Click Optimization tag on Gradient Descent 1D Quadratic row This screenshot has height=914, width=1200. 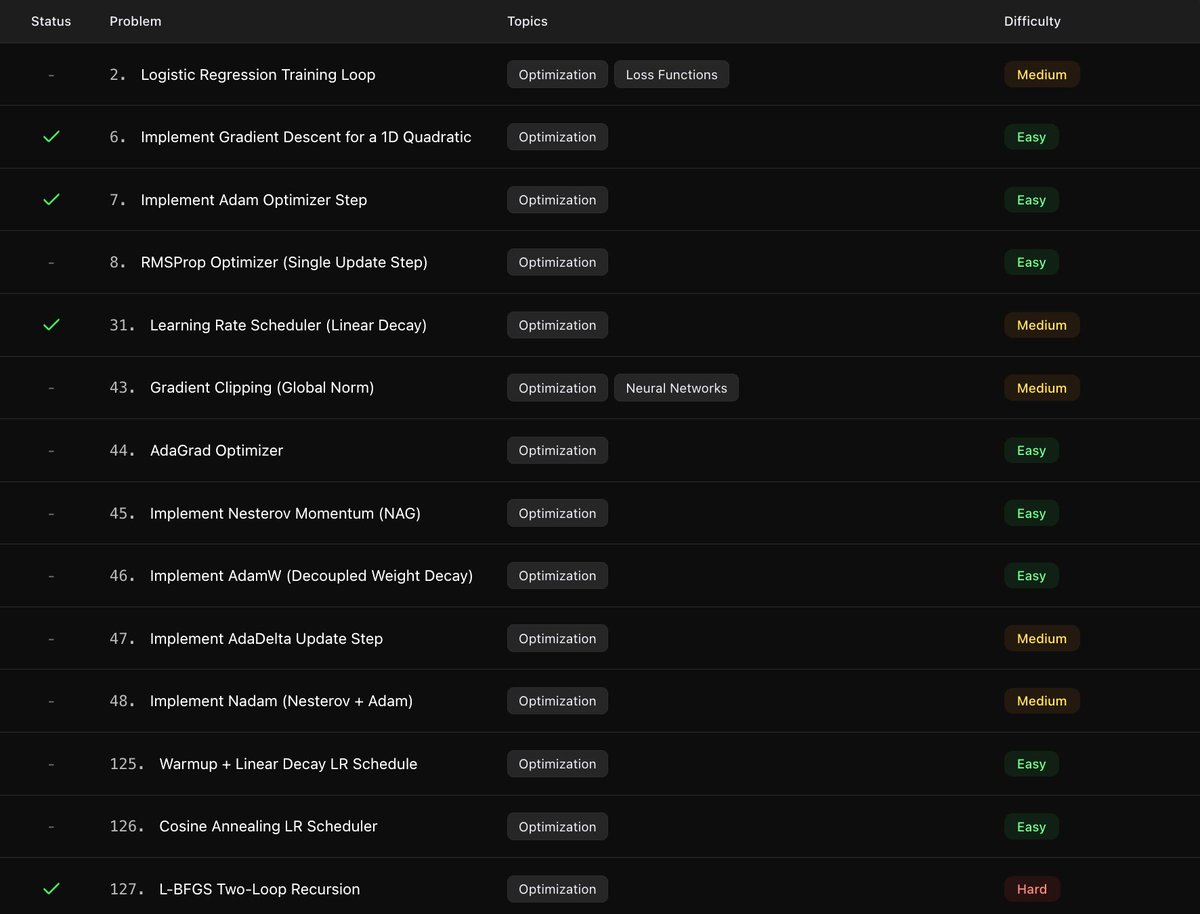[557, 137]
